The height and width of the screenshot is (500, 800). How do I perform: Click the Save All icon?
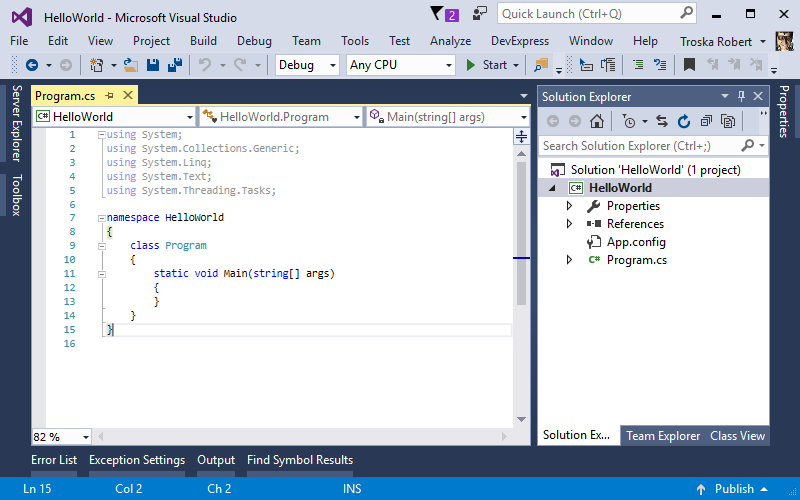pyautogui.click(x=175, y=65)
